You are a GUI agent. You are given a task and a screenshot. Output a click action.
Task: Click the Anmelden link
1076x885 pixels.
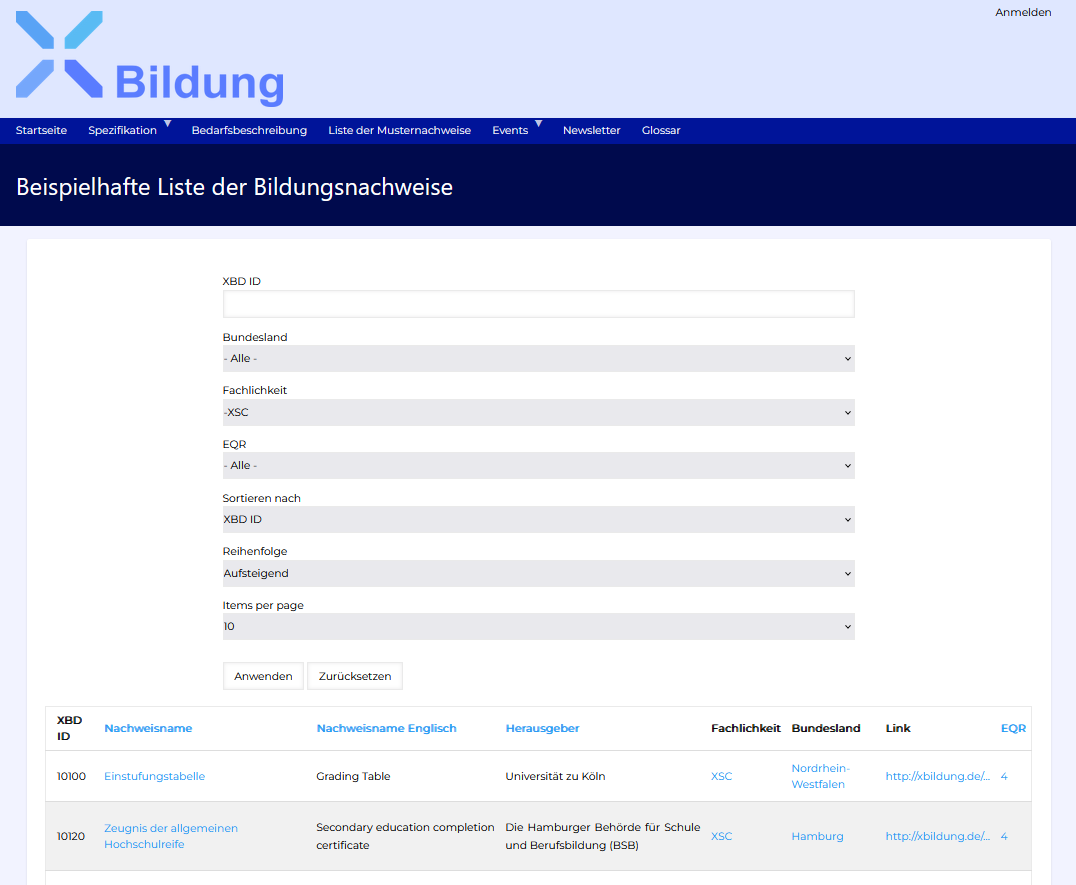[x=1022, y=12]
